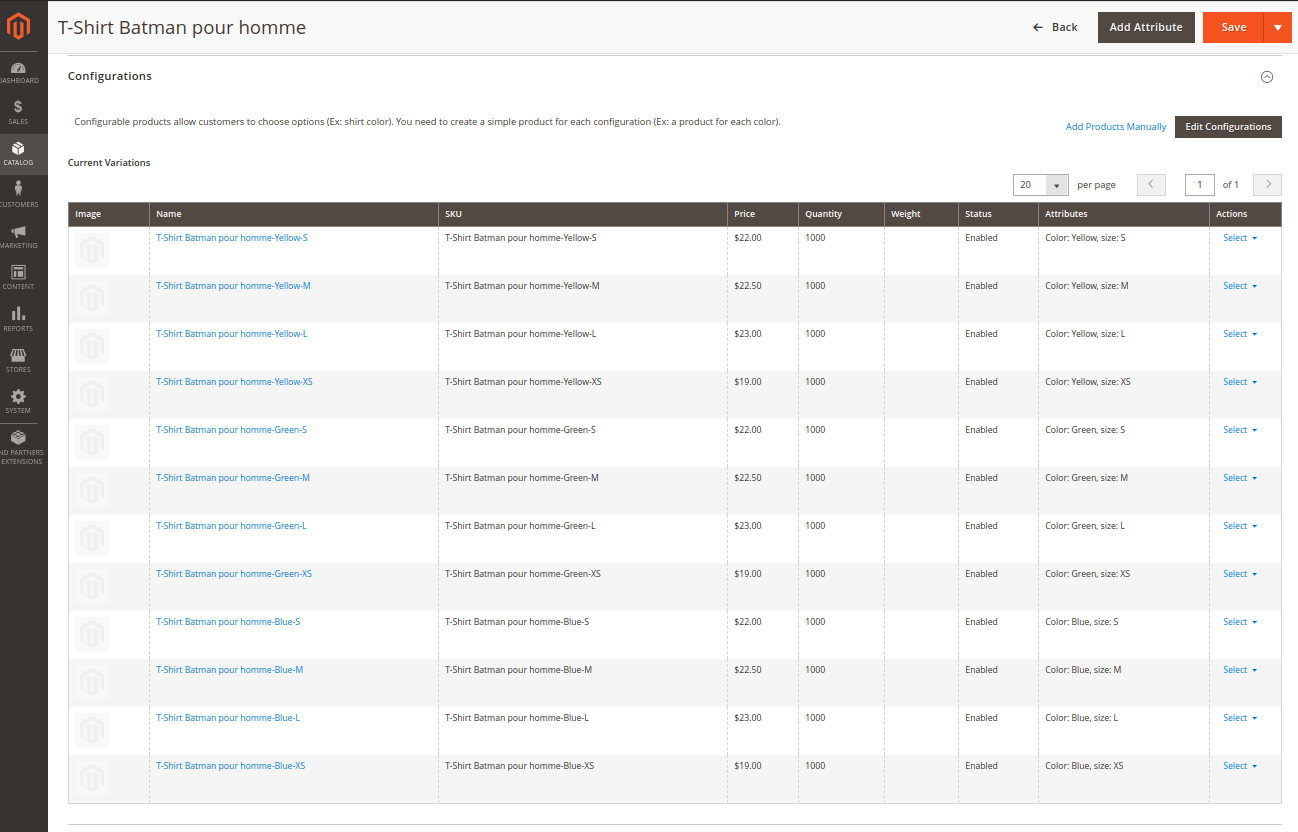Click the 1000 quantity of Yellow-M row
This screenshot has height=832, width=1298.
[x=815, y=286]
